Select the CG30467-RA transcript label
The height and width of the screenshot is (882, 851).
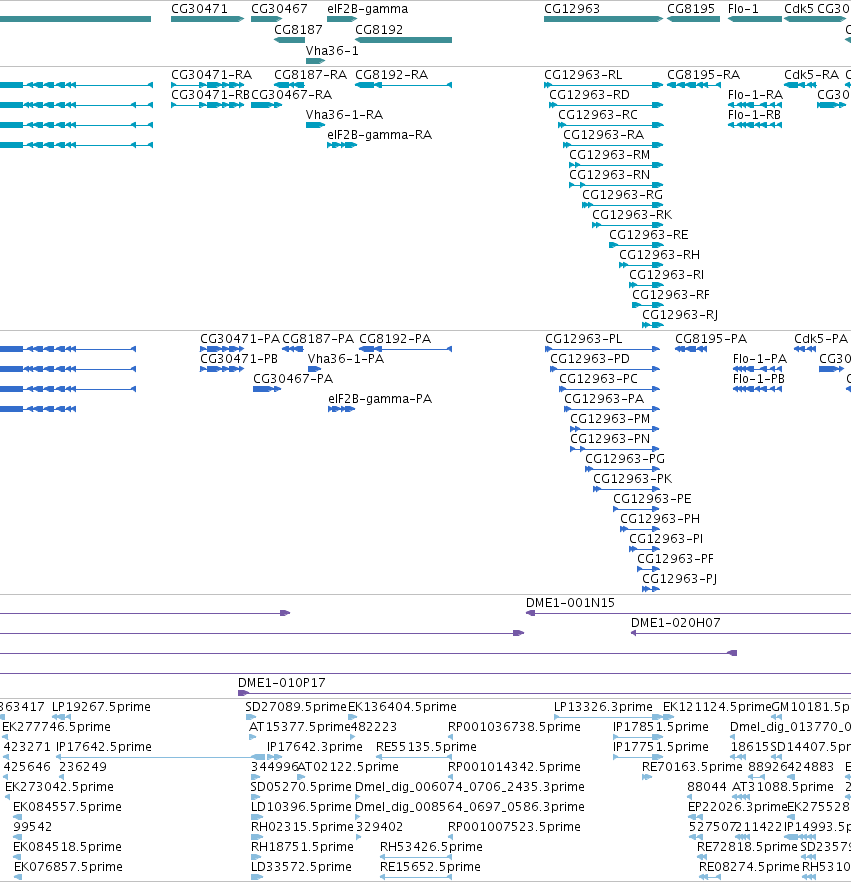[291, 95]
